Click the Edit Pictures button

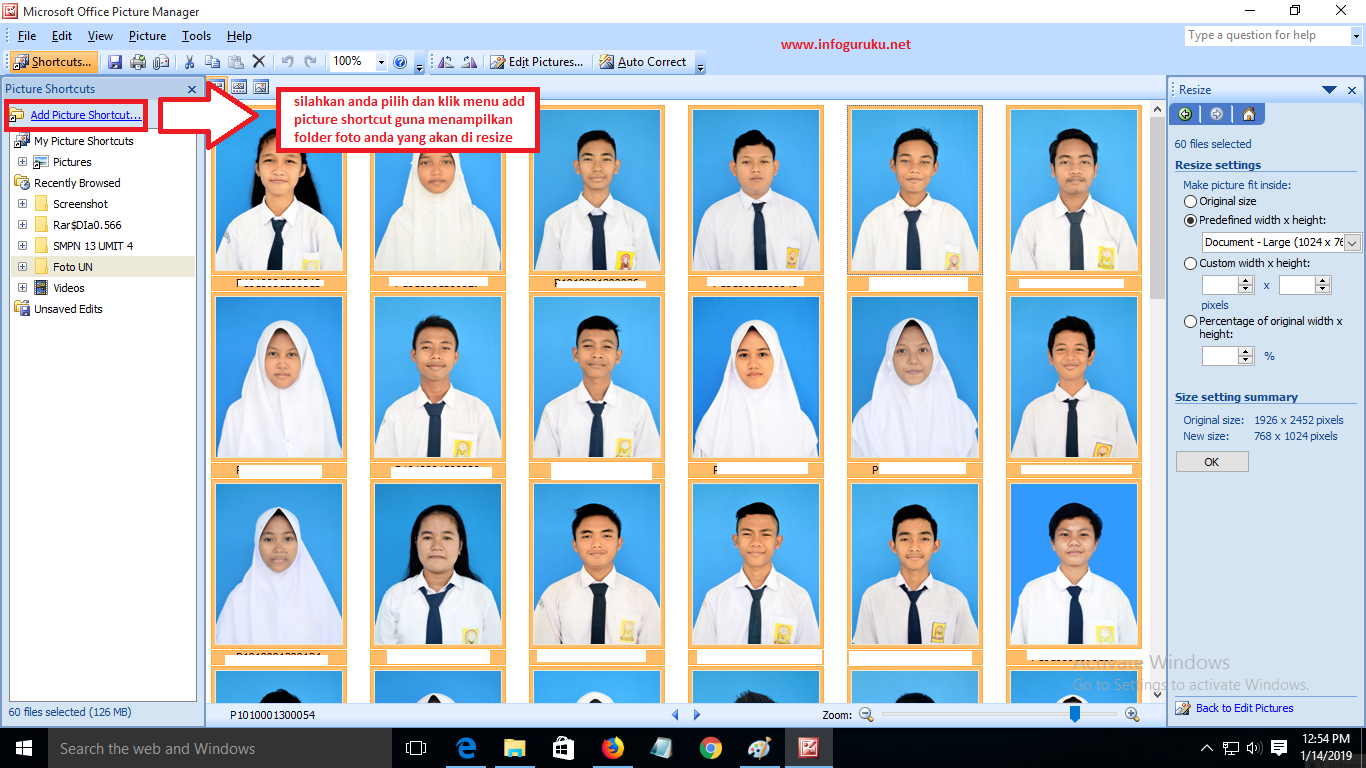click(537, 62)
